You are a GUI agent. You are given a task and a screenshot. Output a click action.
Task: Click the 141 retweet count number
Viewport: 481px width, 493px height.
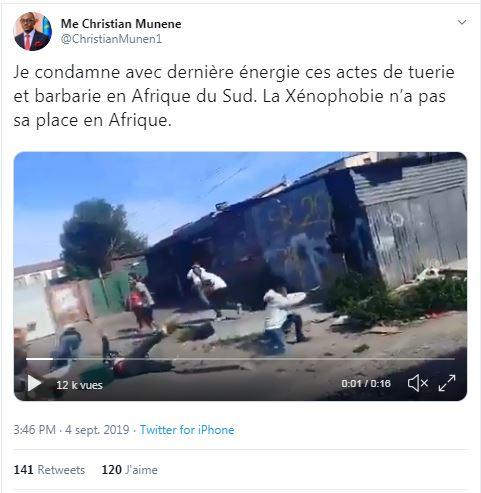pos(23,470)
